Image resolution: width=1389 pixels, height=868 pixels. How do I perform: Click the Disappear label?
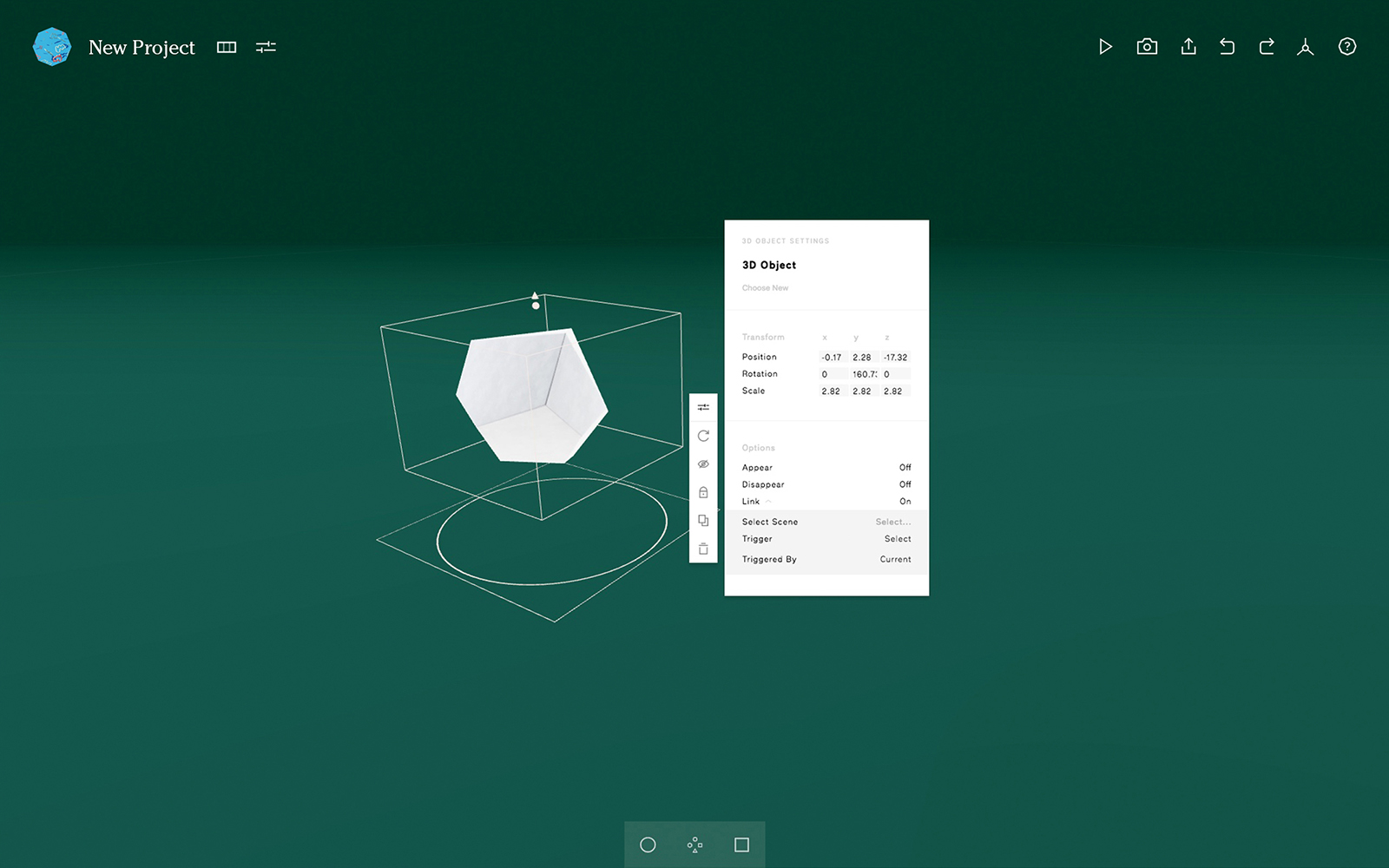pyautogui.click(x=763, y=484)
